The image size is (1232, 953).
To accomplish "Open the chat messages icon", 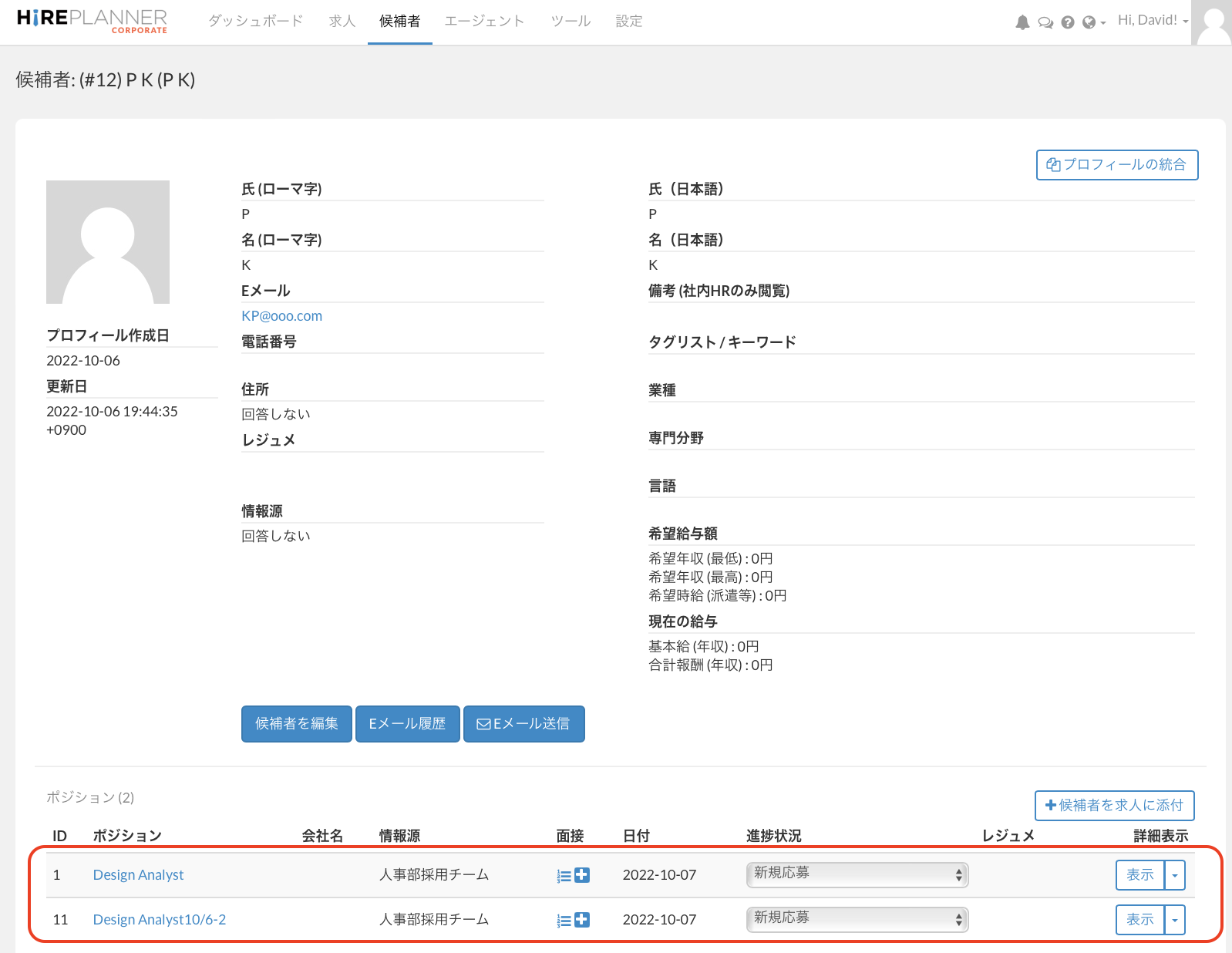I will point(1045,22).
